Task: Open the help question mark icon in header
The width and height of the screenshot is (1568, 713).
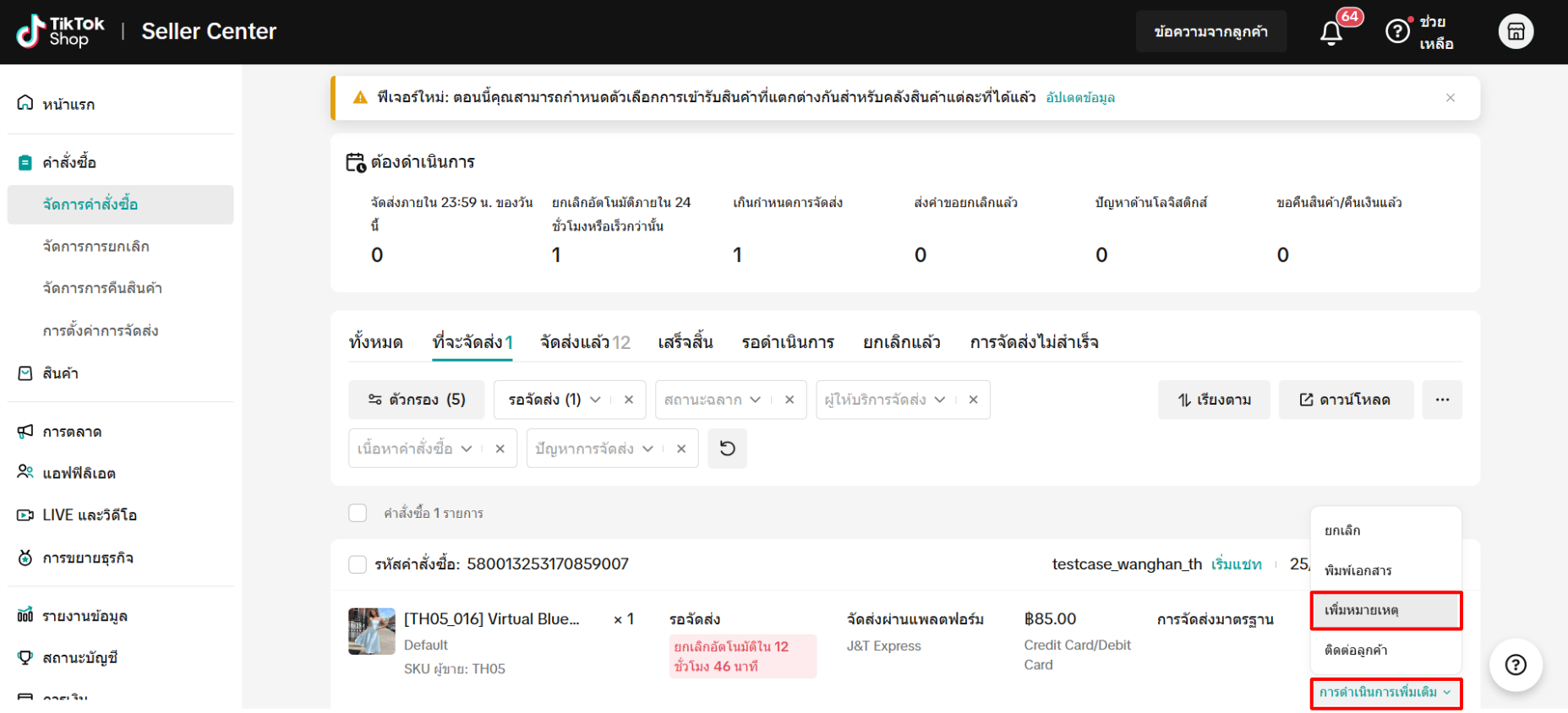Action: click(1397, 31)
